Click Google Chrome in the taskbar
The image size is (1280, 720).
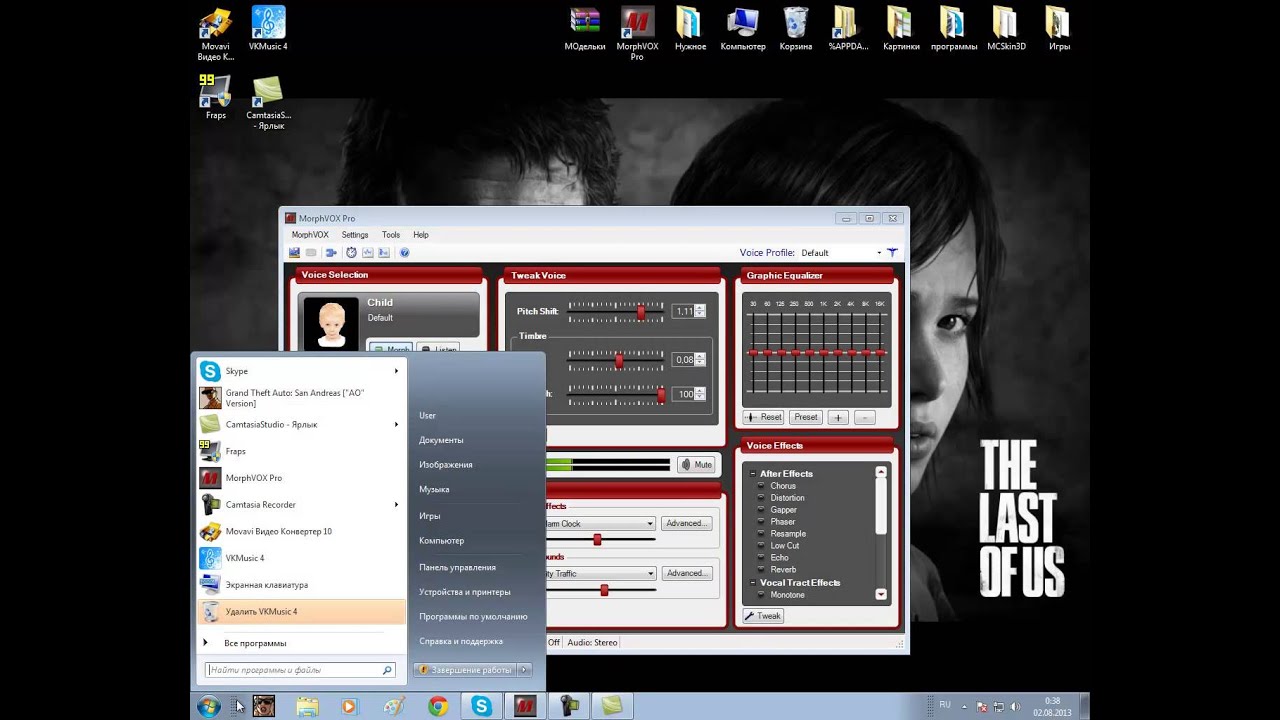point(438,706)
